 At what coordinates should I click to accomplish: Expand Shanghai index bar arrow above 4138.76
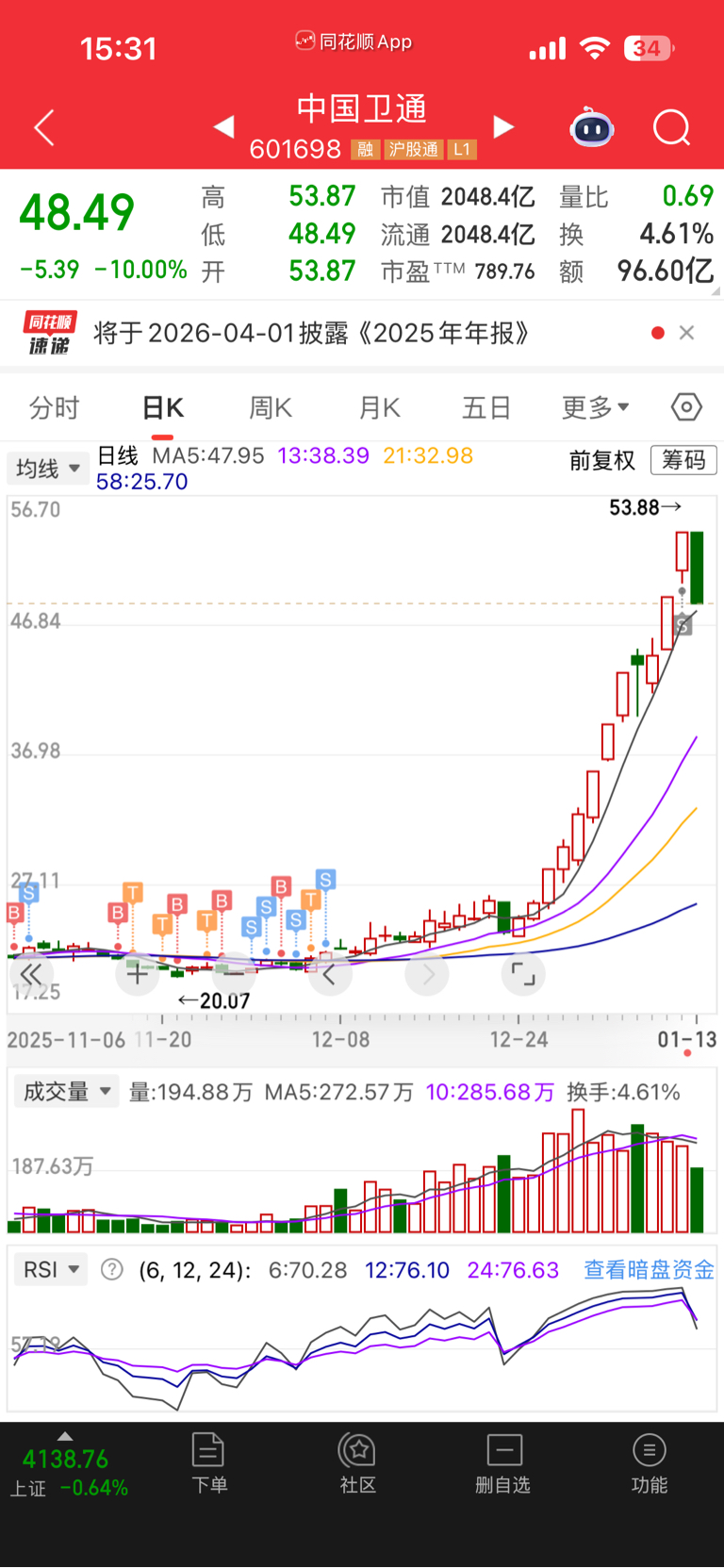coord(65,1436)
